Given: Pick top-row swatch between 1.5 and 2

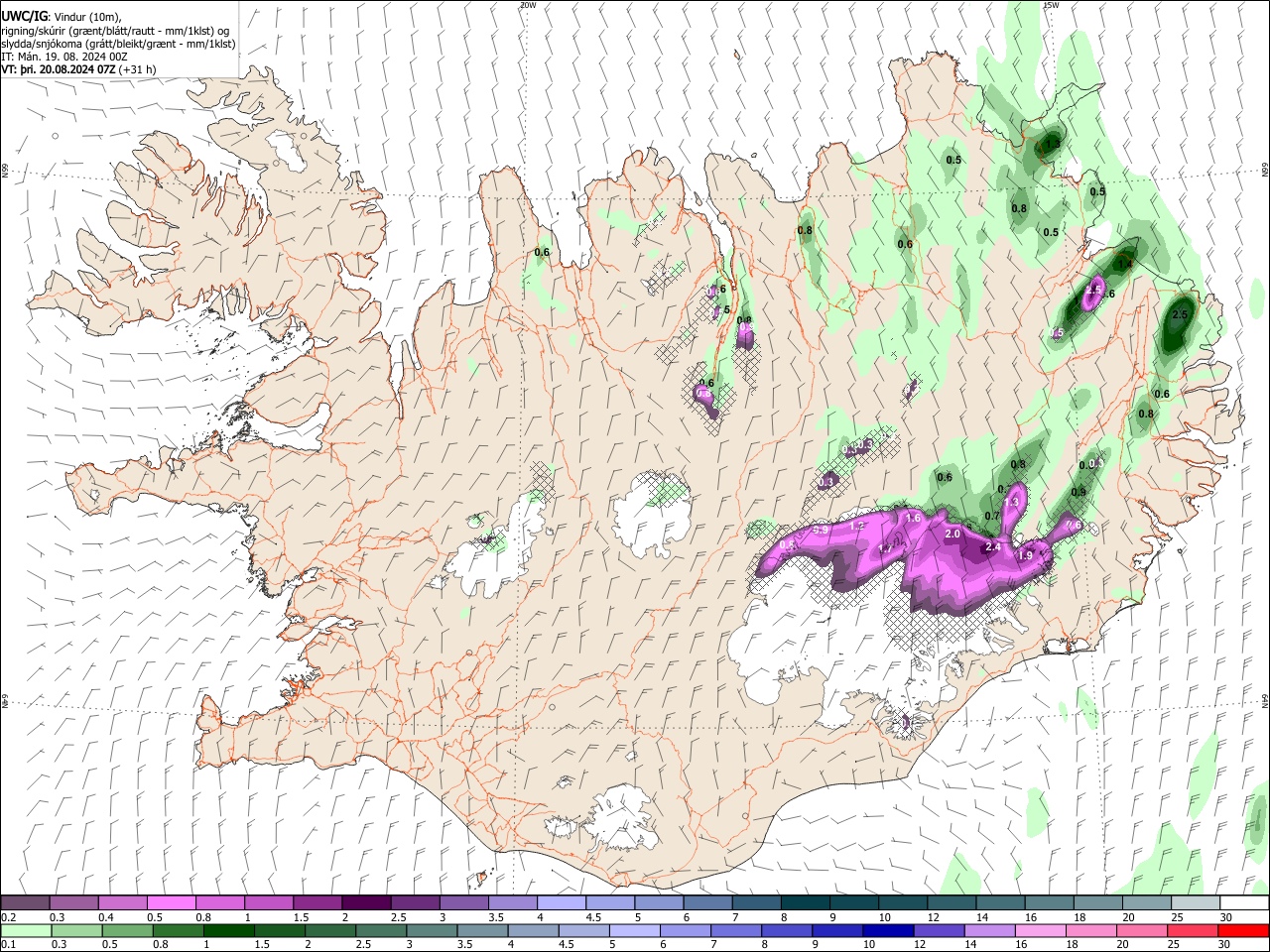Looking at the screenshot, I should pyautogui.click(x=317, y=902).
